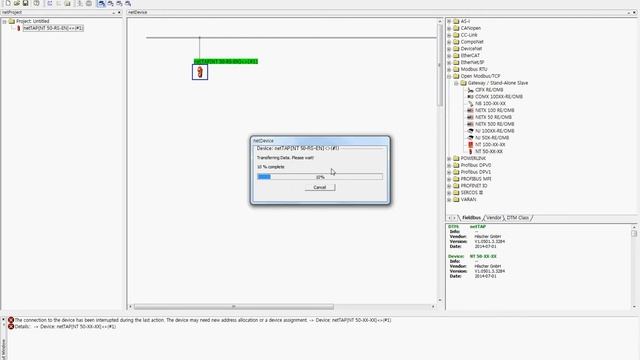Cancel the data transfer dialog
Screen dimensions: 640x360
(320, 187)
